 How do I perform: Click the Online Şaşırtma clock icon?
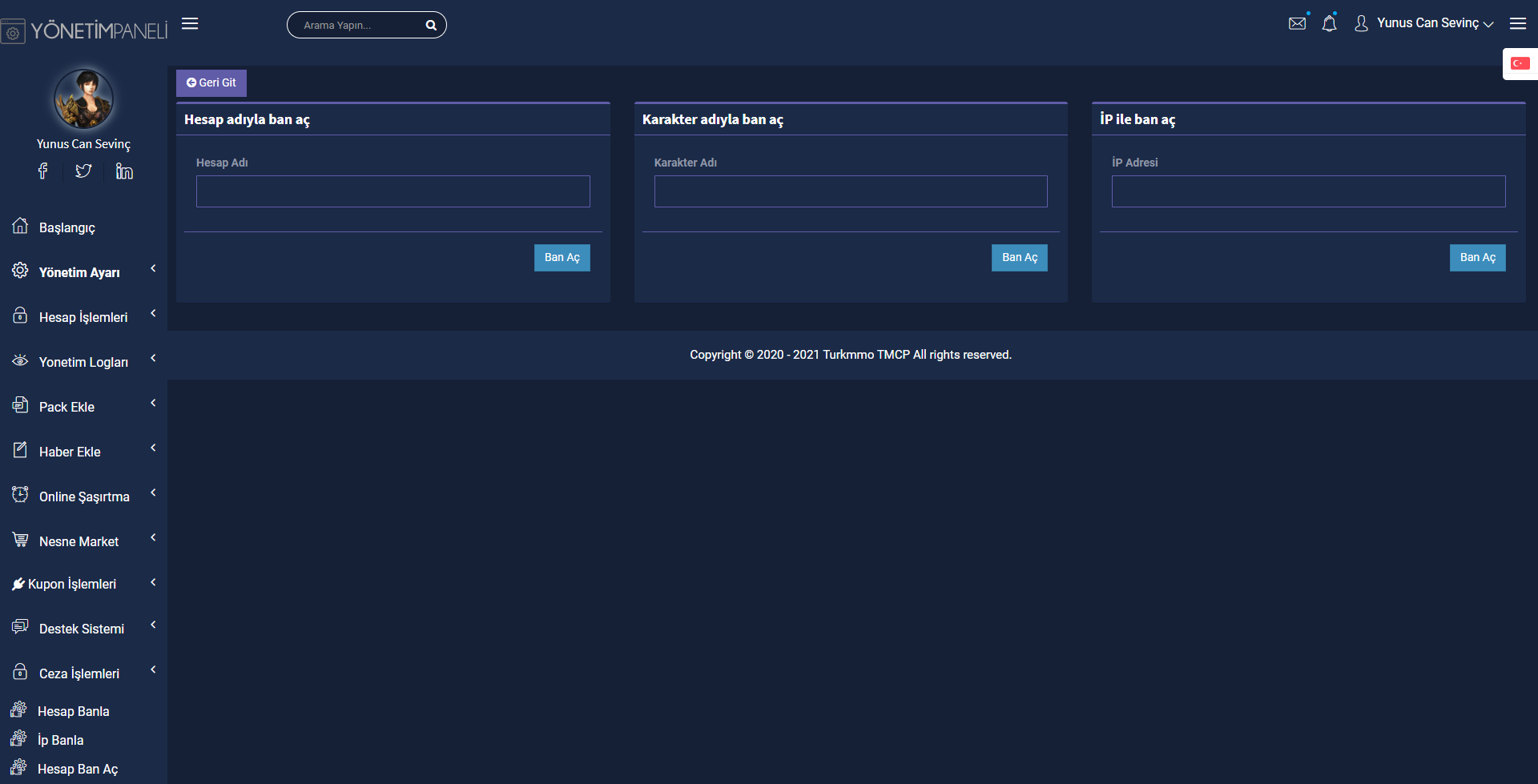20,495
